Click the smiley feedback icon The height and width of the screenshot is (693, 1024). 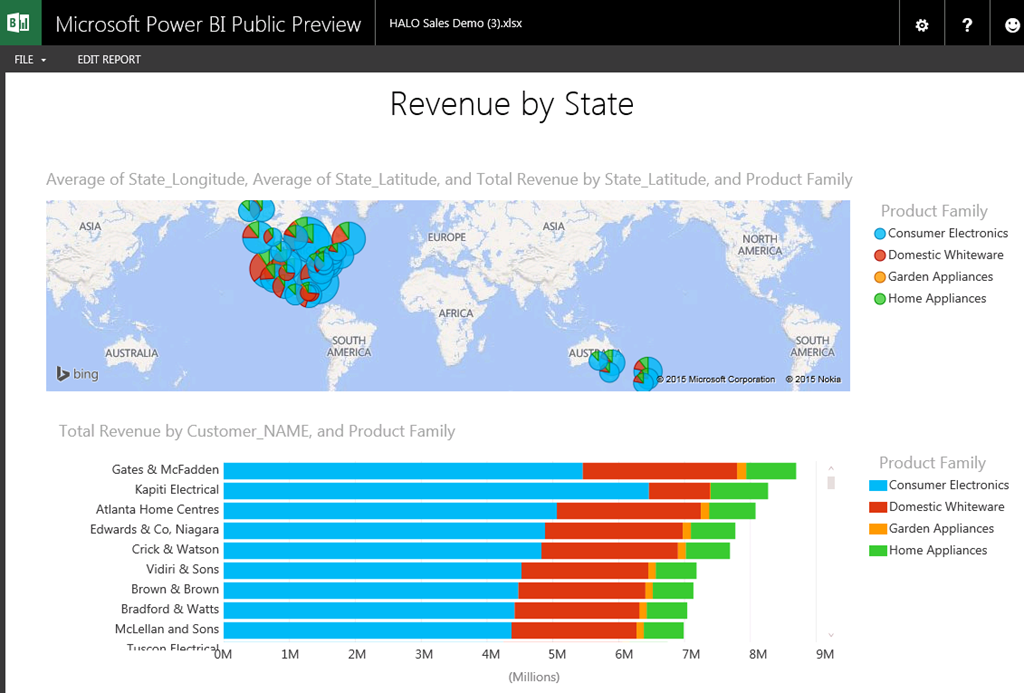pos(1011,25)
